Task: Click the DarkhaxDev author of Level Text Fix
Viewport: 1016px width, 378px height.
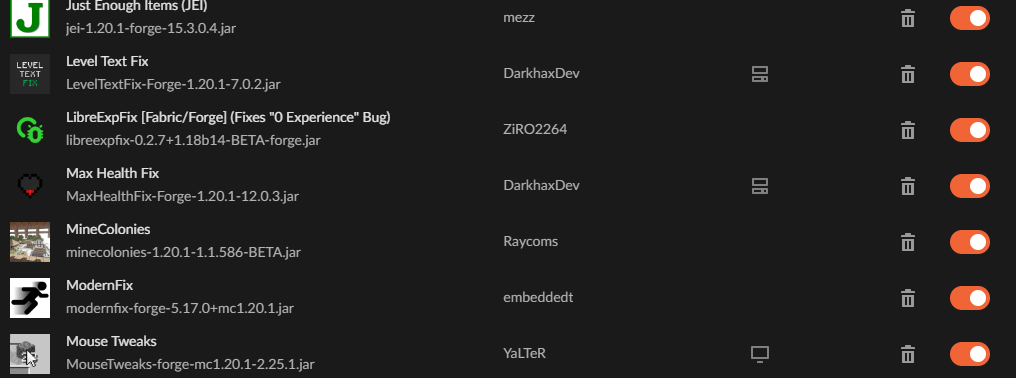Action: coord(541,73)
